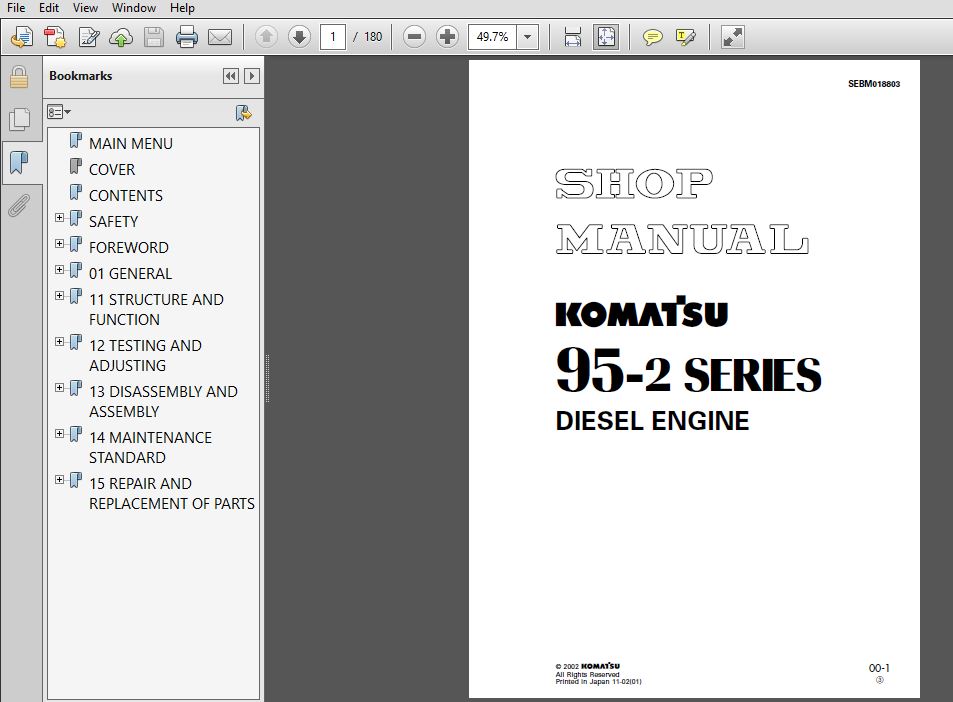Image resolution: width=953 pixels, height=702 pixels.
Task: Open 13 DISASSEMBLY AND ASSEMBLY bookmark text
Action: tap(163, 401)
